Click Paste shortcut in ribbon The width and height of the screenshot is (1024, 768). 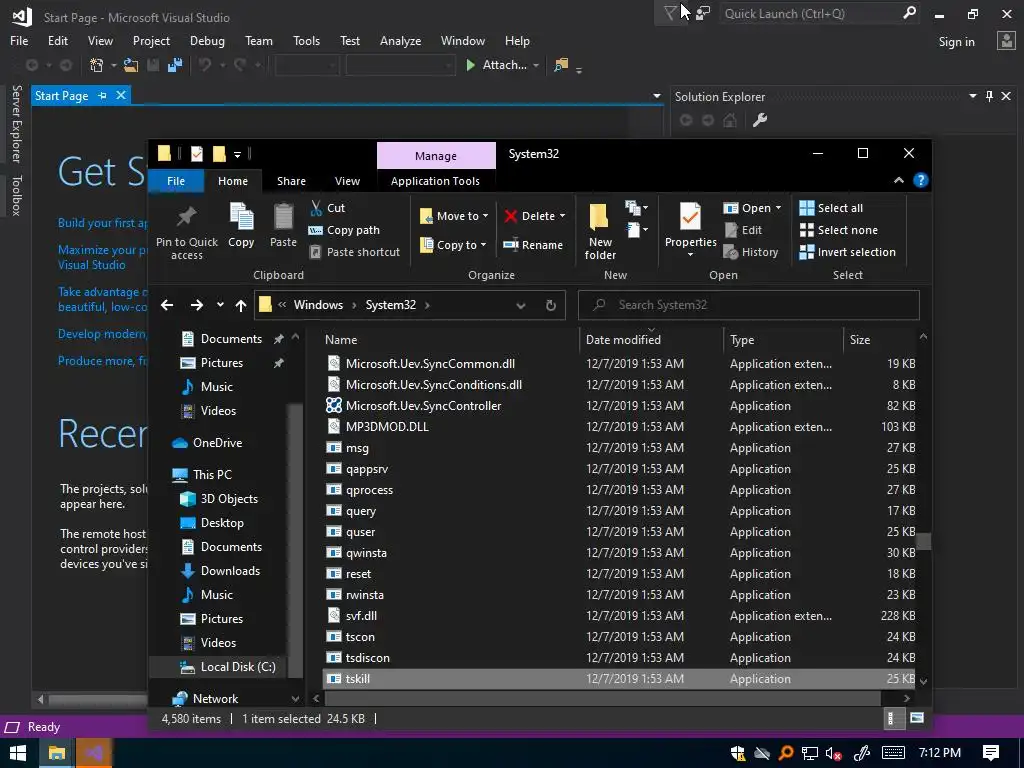[x=354, y=252]
